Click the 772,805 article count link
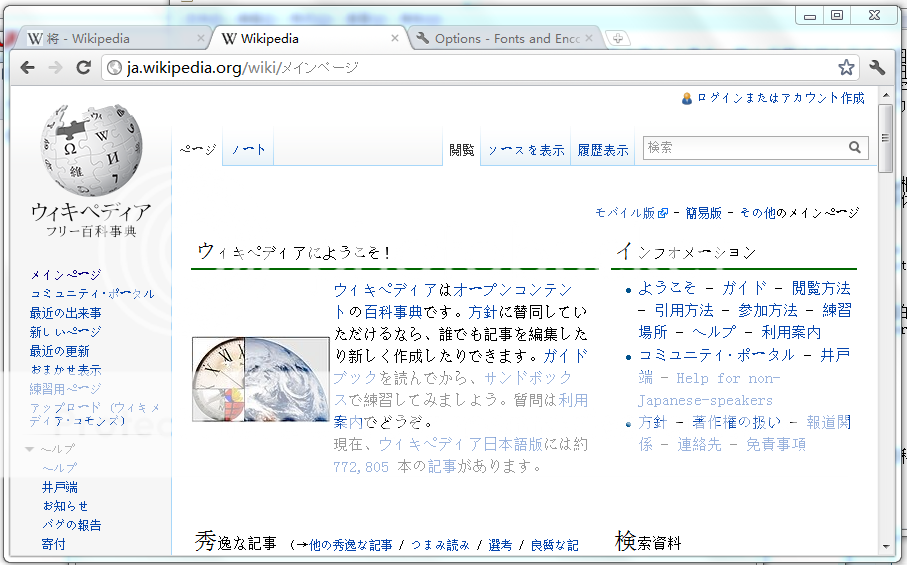The height and width of the screenshot is (565, 907). (361, 466)
